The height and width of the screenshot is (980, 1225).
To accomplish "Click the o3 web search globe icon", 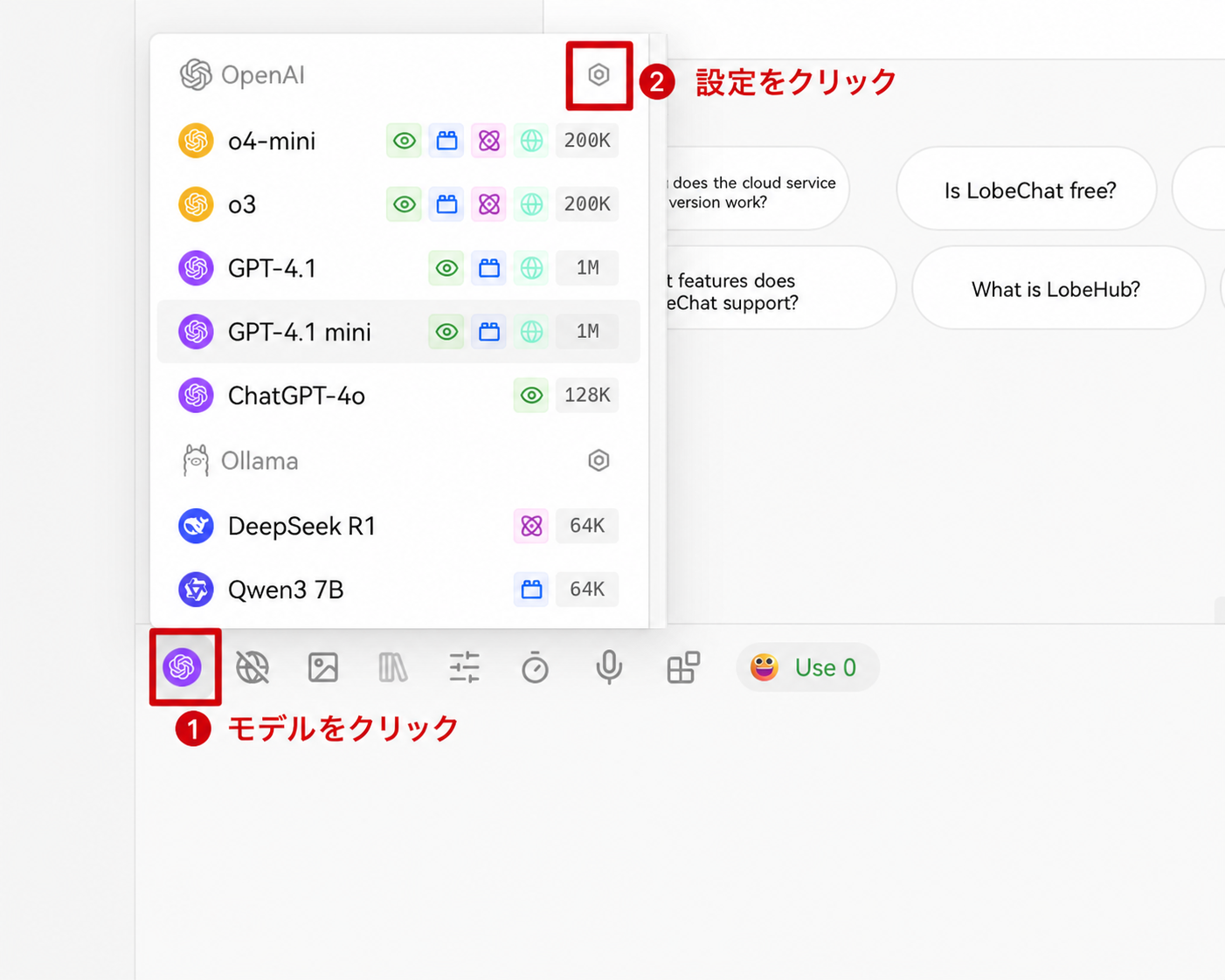I will tap(531, 204).
